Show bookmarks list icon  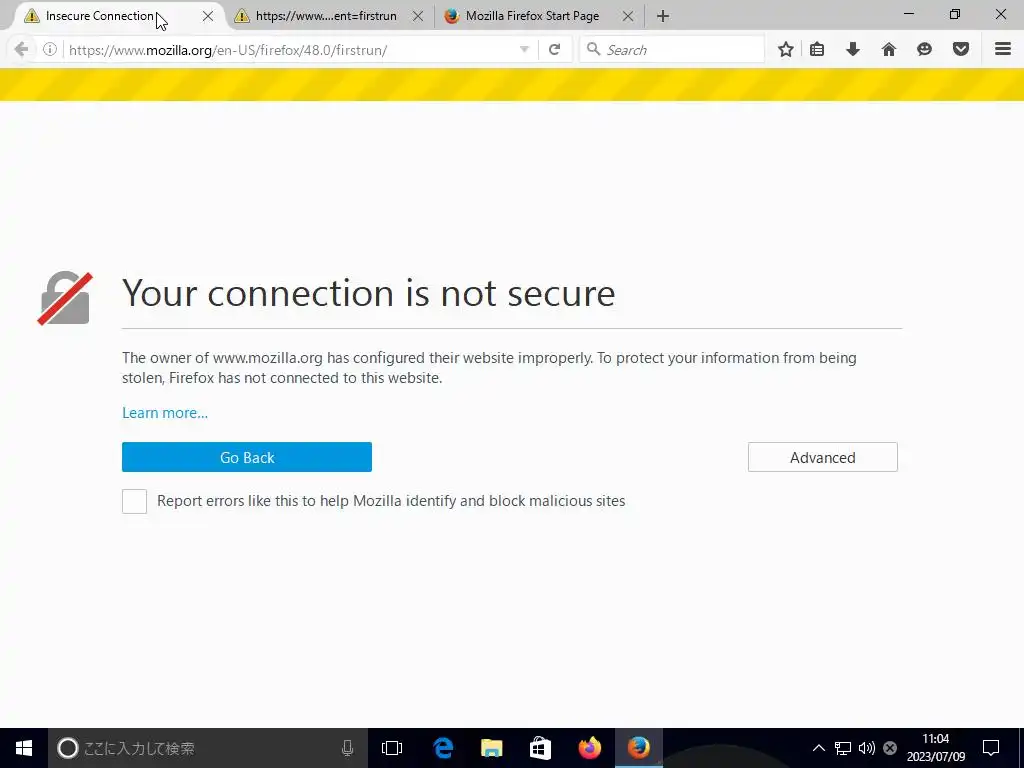point(817,49)
